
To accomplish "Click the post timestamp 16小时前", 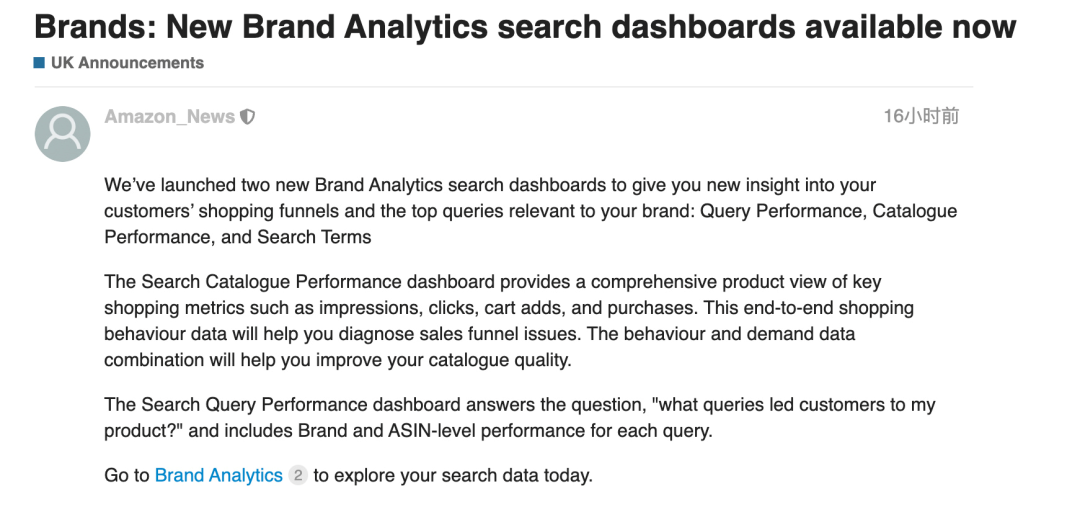I will point(921,117).
